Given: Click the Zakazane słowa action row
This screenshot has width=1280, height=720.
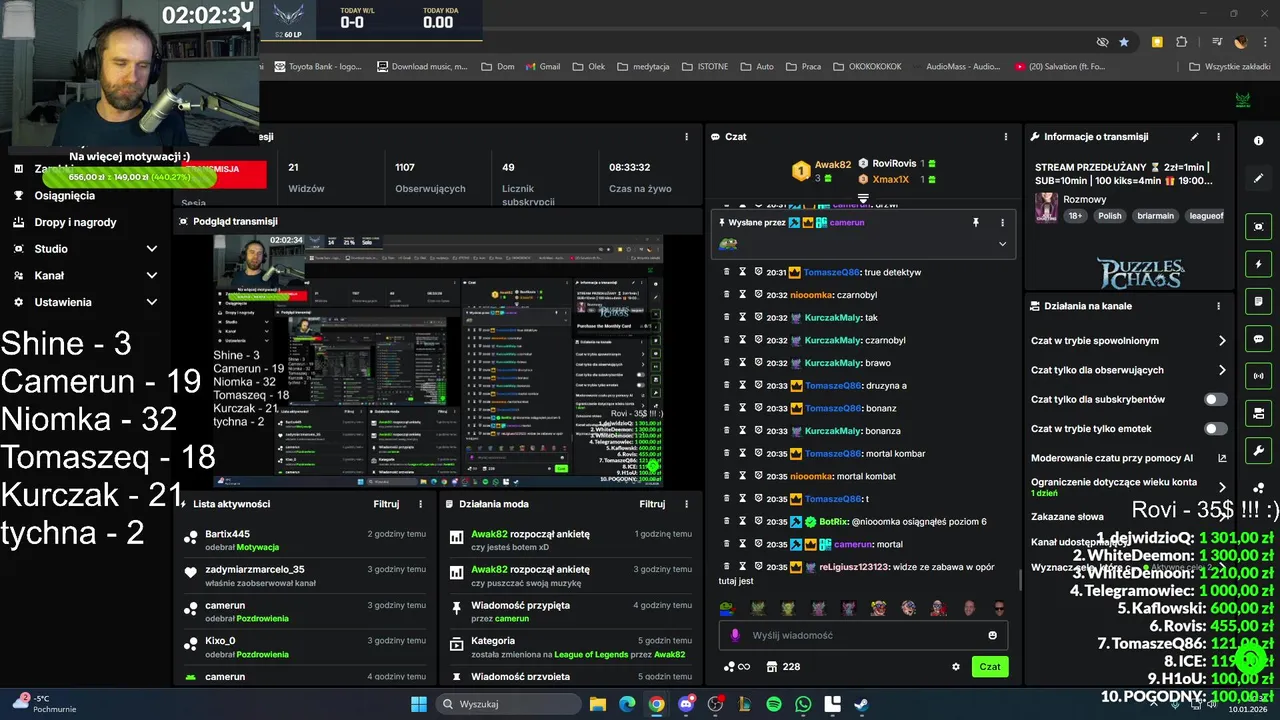Looking at the screenshot, I should (1128, 517).
